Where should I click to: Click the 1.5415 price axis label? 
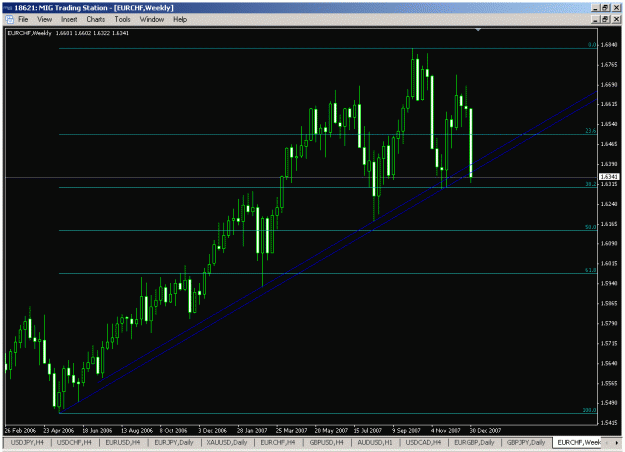click(609, 423)
